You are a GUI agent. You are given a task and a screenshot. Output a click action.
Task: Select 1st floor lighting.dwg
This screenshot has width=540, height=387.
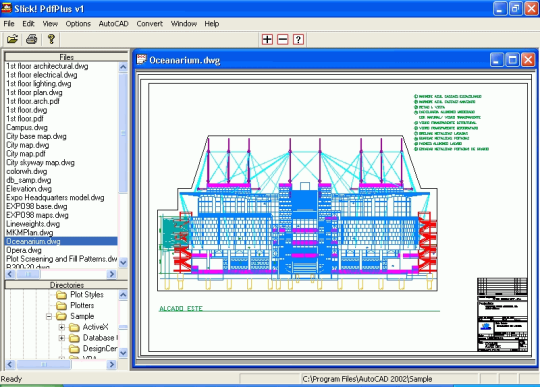pyautogui.click(x=39, y=84)
